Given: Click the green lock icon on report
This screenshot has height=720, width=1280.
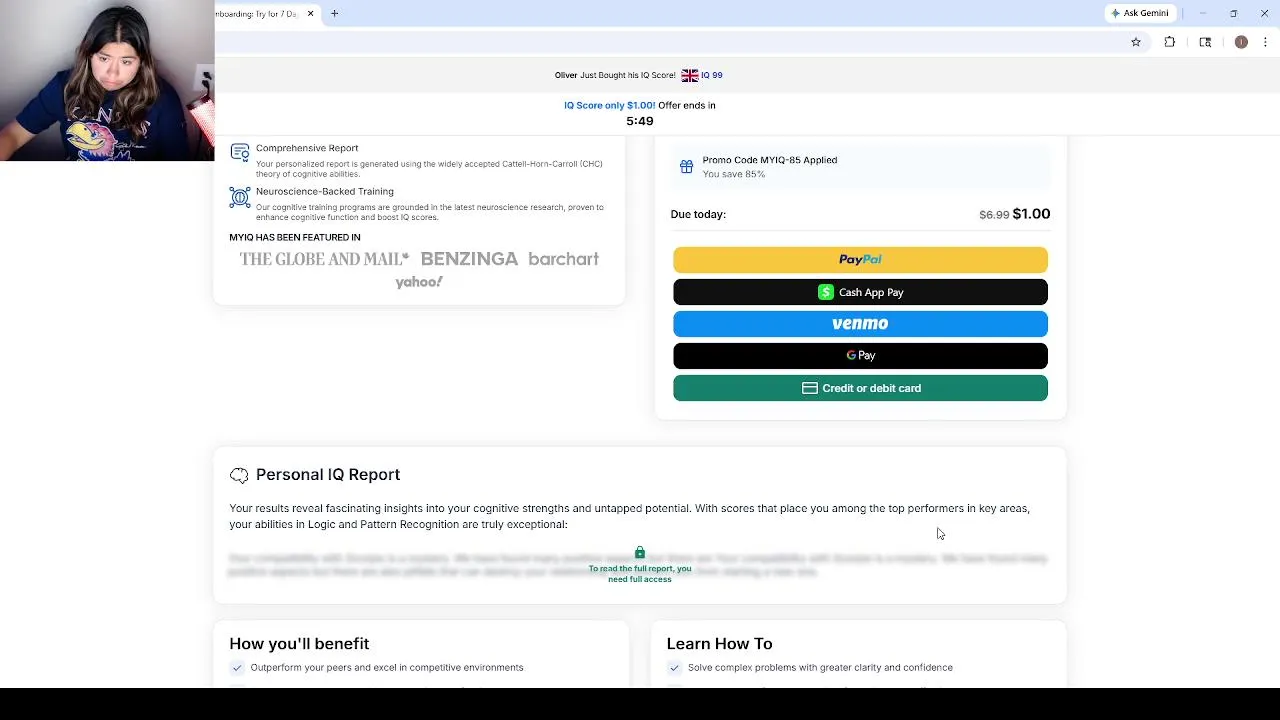Looking at the screenshot, I should pyautogui.click(x=640, y=553).
